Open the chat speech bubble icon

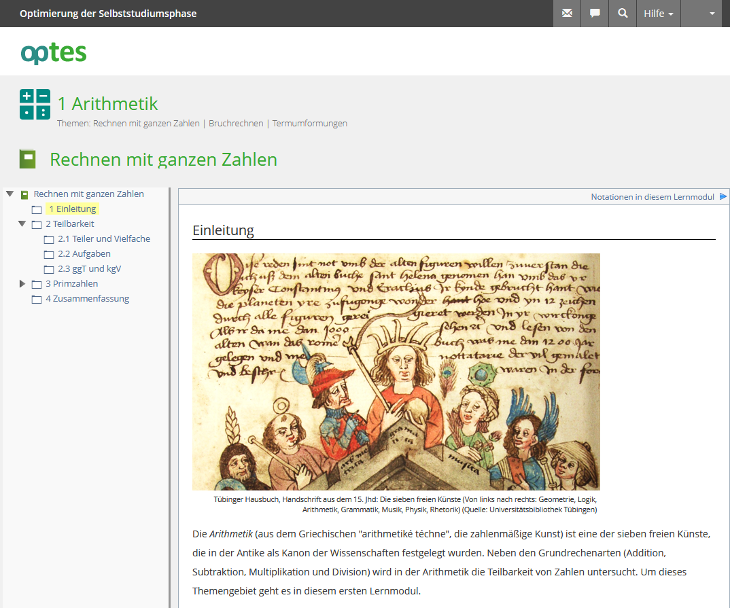click(x=595, y=14)
